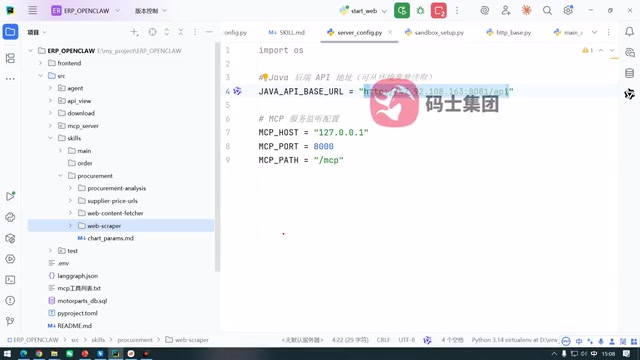The width and height of the screenshot is (640, 360).
Task: Click UTF-8 encoding in status bar
Action: point(407,340)
